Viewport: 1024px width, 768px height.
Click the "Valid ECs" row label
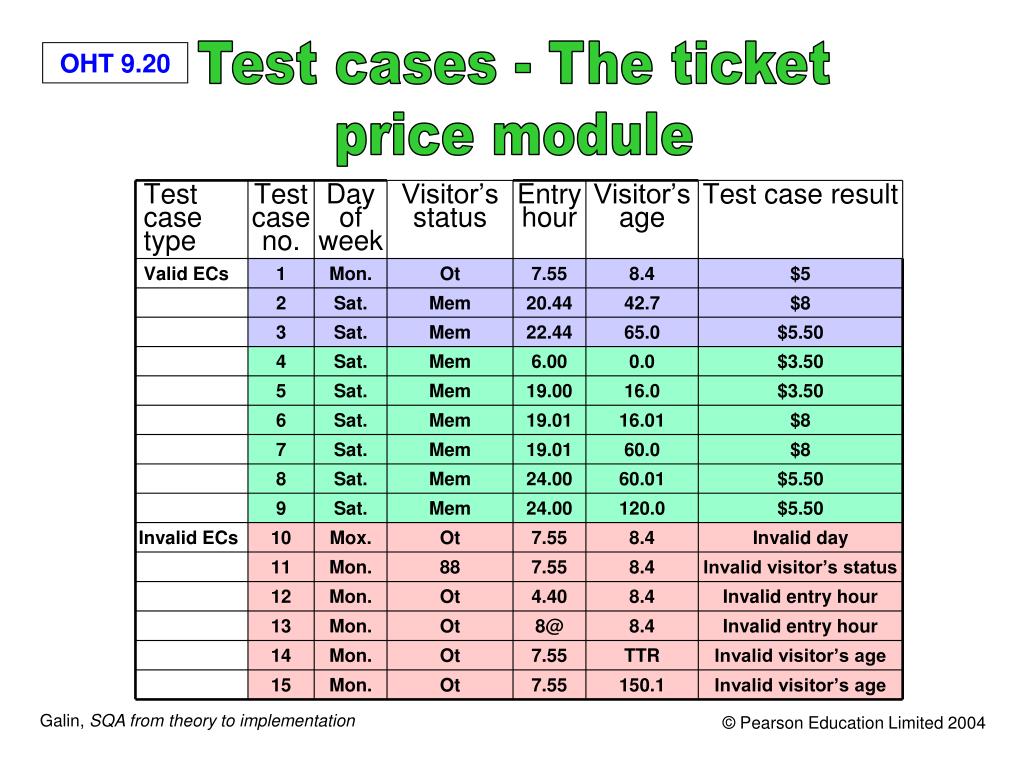pyautogui.click(x=186, y=274)
